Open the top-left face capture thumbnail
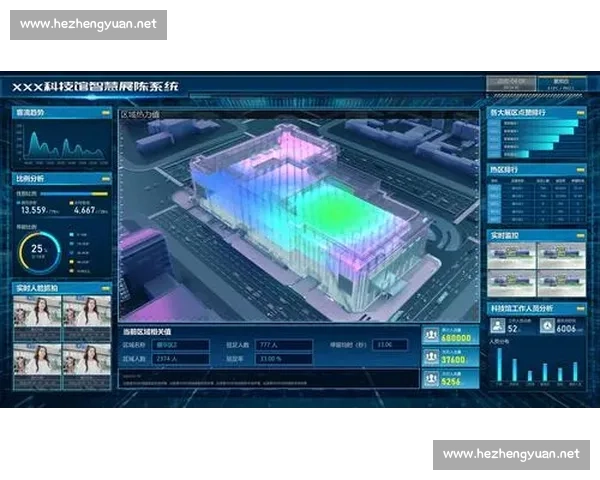 [x=37, y=312]
